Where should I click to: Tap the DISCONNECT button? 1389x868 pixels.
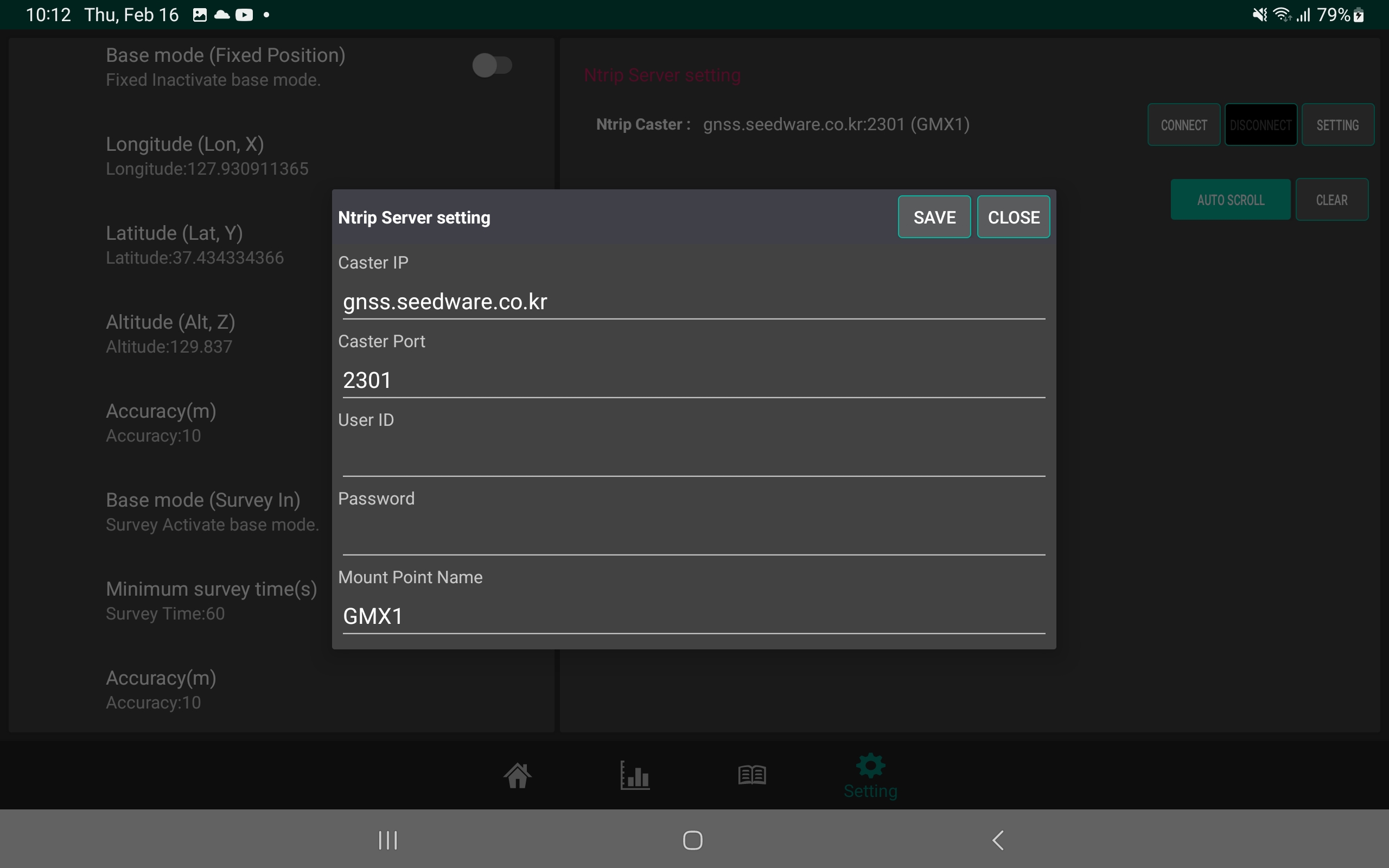[1260, 125]
